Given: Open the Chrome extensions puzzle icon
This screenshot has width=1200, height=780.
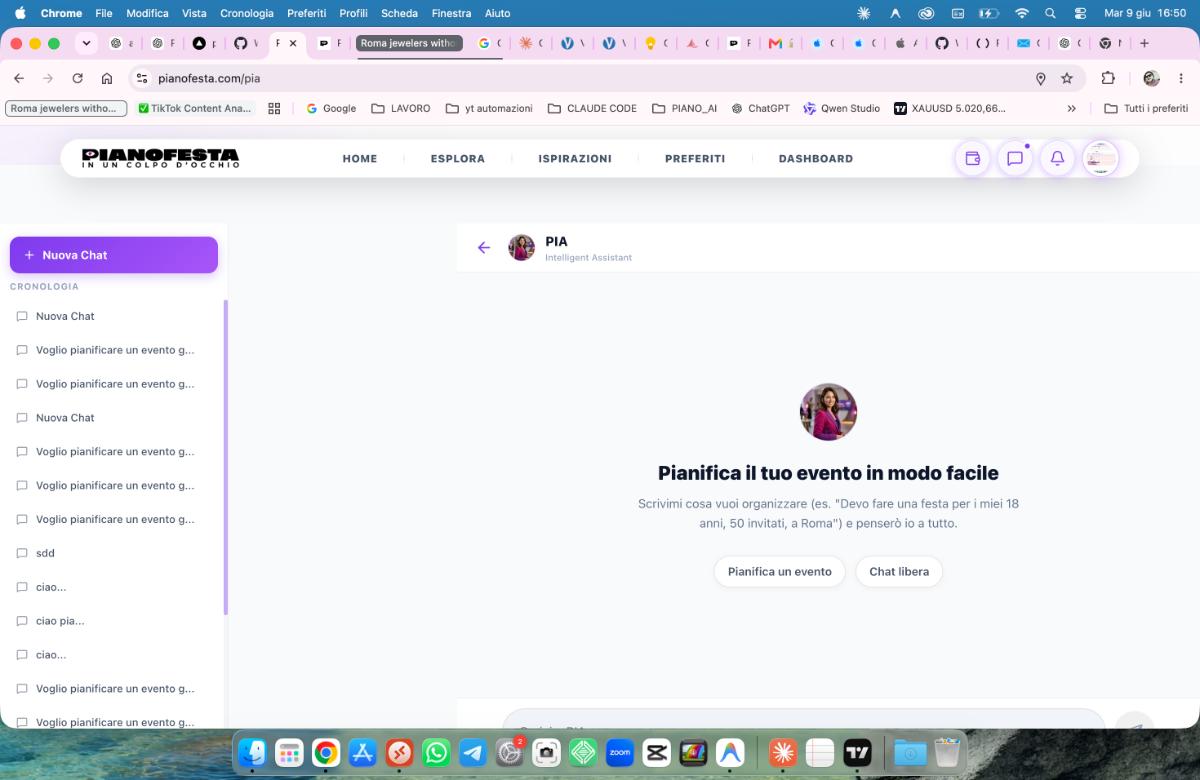Looking at the screenshot, I should click(1107, 78).
